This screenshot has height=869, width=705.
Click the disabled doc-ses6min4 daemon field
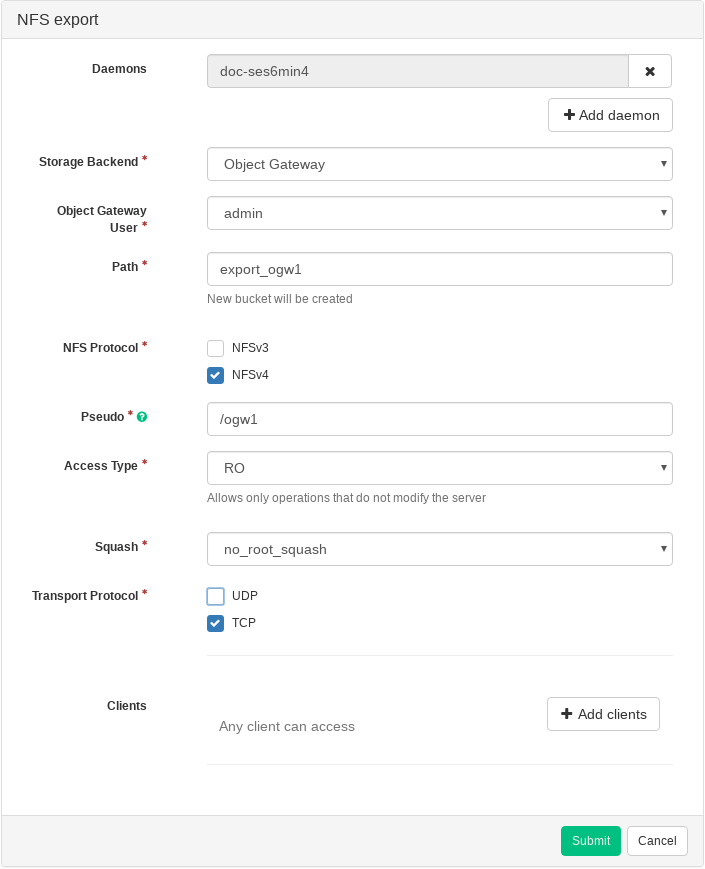(x=417, y=71)
